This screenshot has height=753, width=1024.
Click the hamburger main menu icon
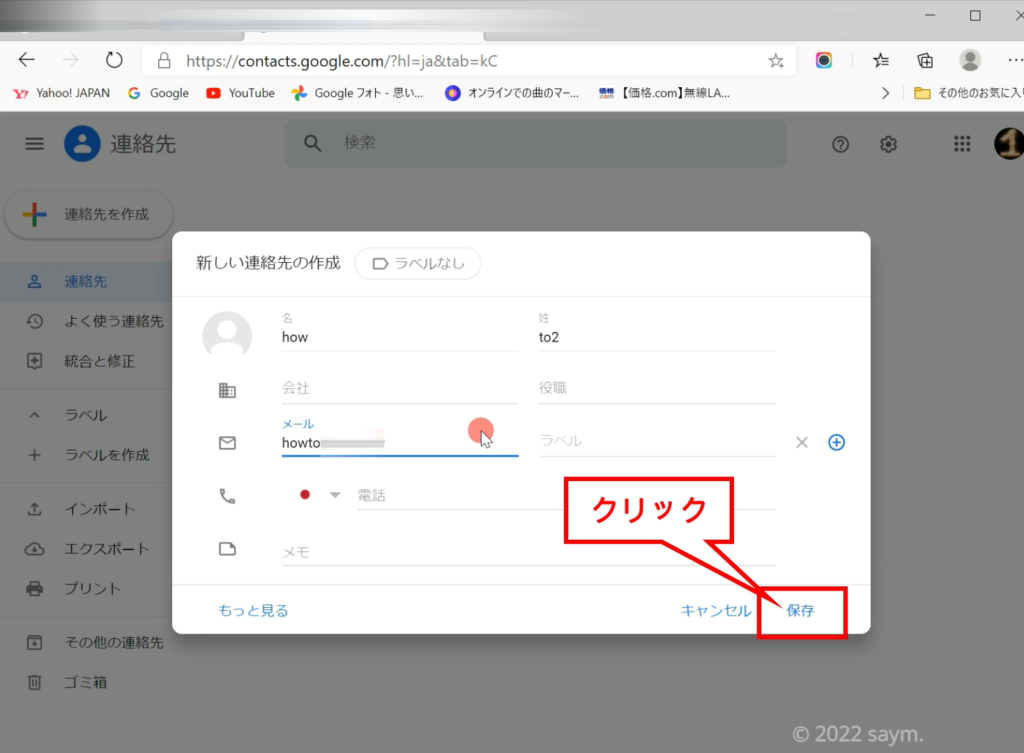pos(35,144)
